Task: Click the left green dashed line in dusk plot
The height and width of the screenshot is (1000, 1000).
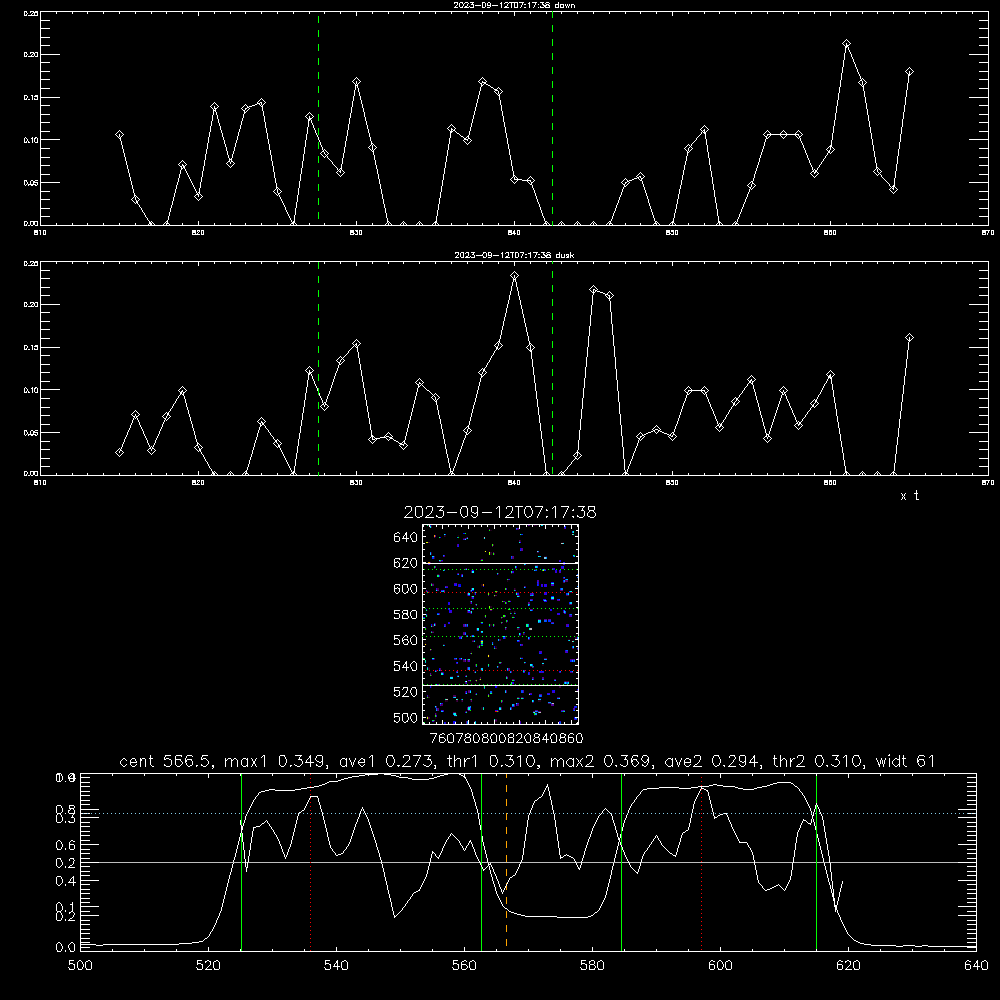Action: coord(318,368)
